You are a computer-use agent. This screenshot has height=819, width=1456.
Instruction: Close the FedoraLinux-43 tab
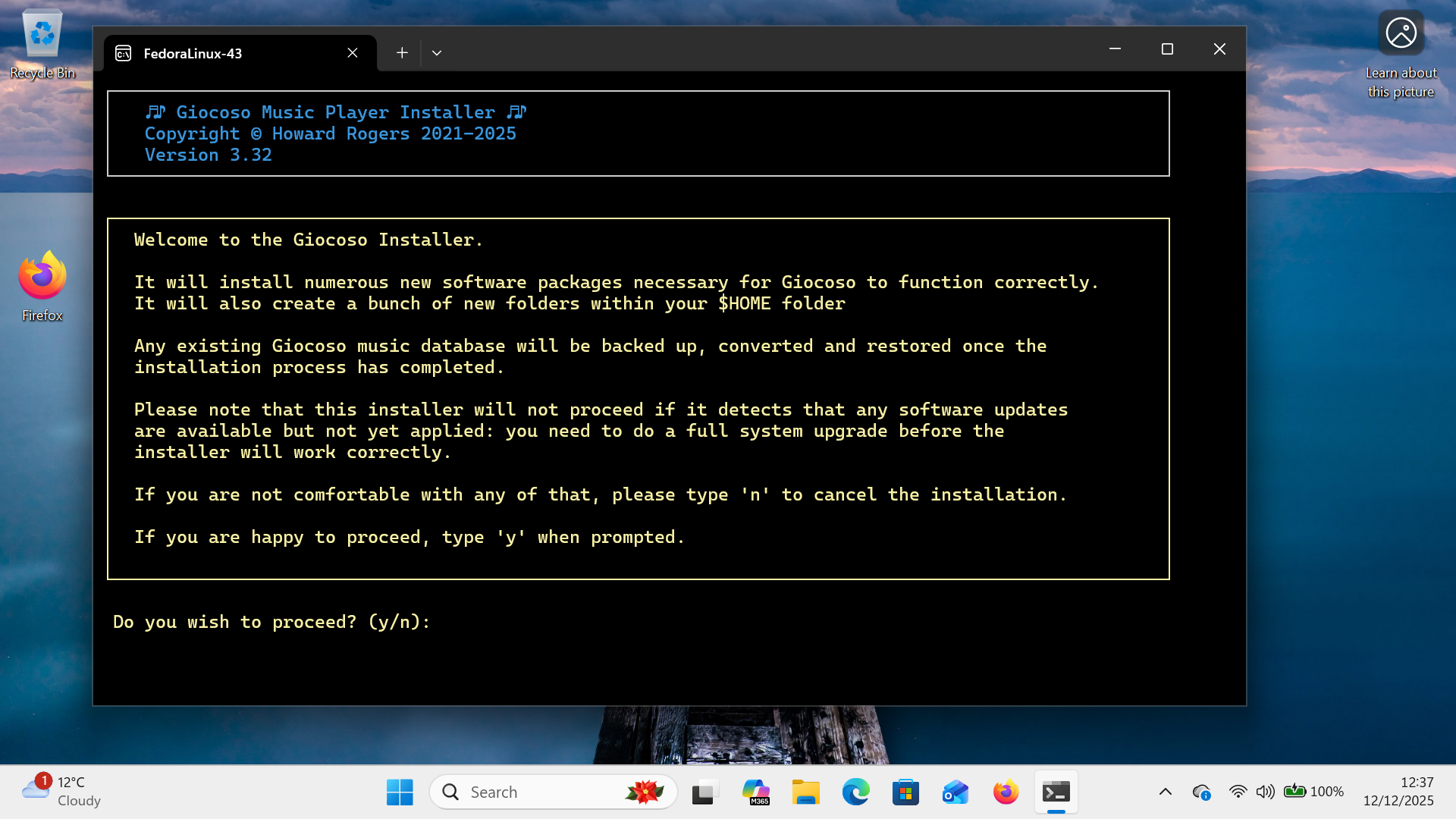pyautogui.click(x=353, y=52)
